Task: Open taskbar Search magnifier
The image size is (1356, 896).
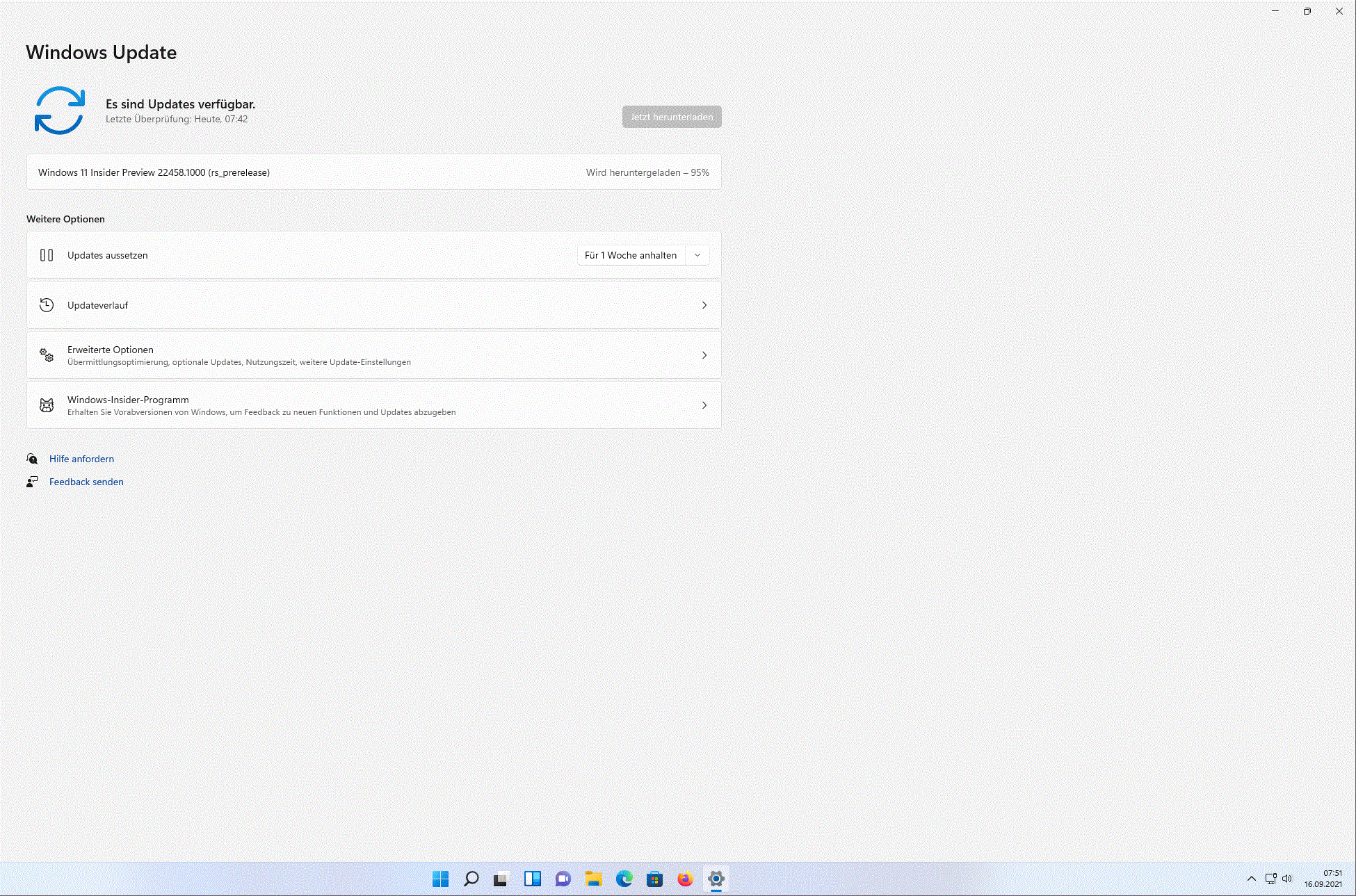Action: pos(471,879)
